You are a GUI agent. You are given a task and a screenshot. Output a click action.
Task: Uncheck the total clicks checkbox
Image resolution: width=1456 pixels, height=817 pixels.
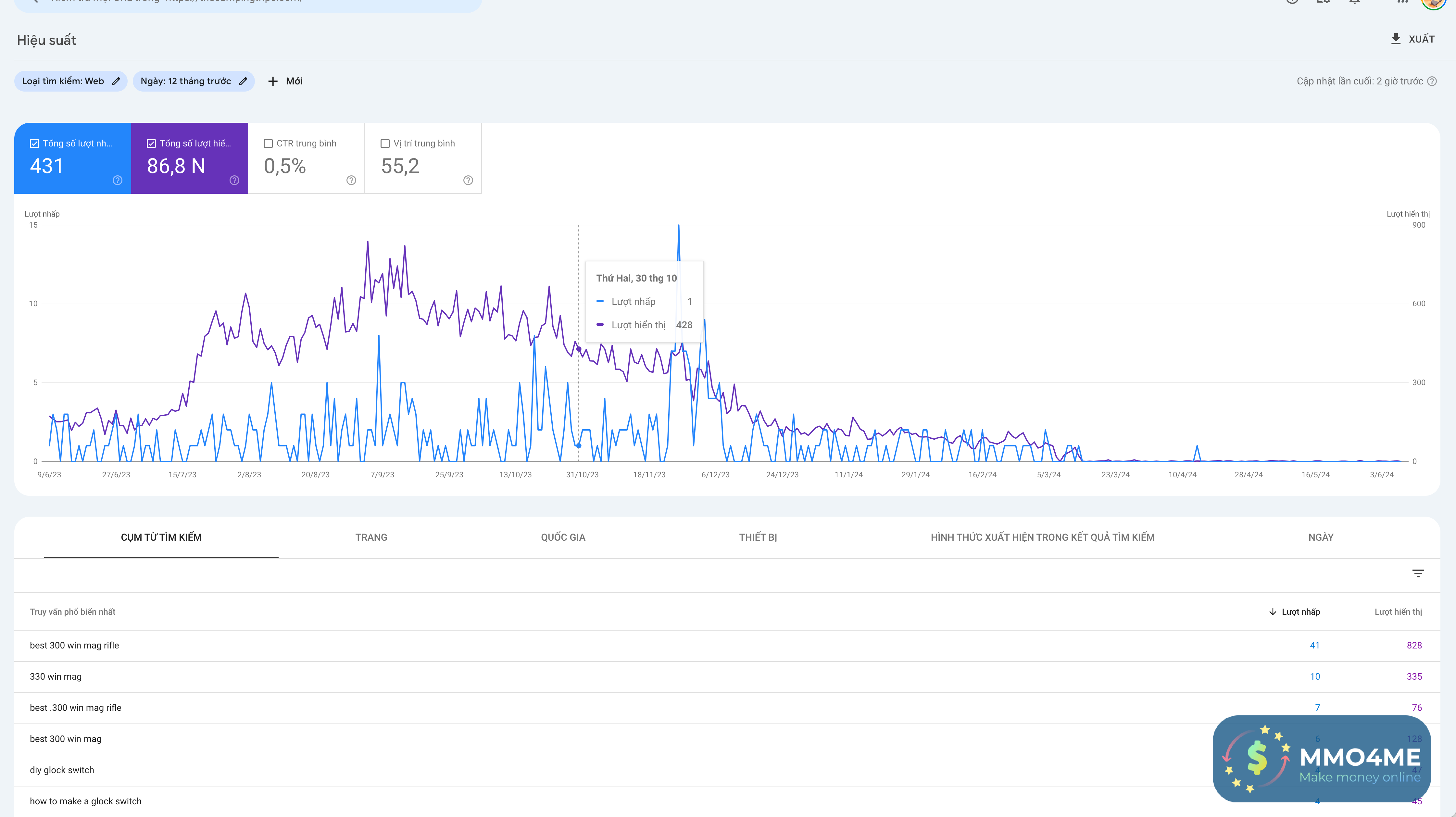(34, 144)
